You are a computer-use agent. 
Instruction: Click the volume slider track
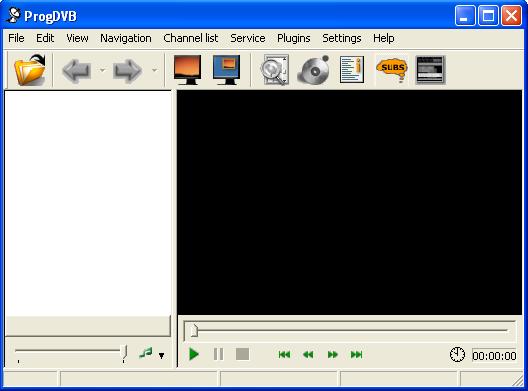tap(71, 351)
